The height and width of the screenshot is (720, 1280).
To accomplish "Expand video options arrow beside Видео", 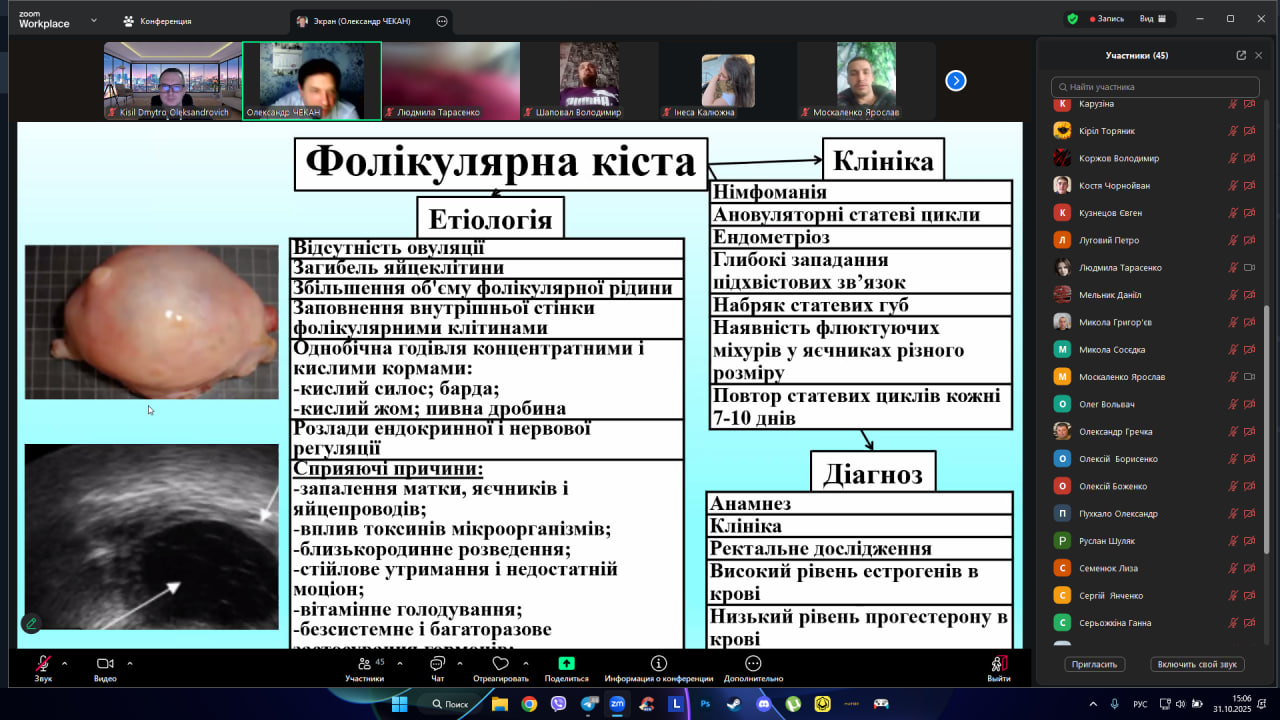I will point(130,663).
